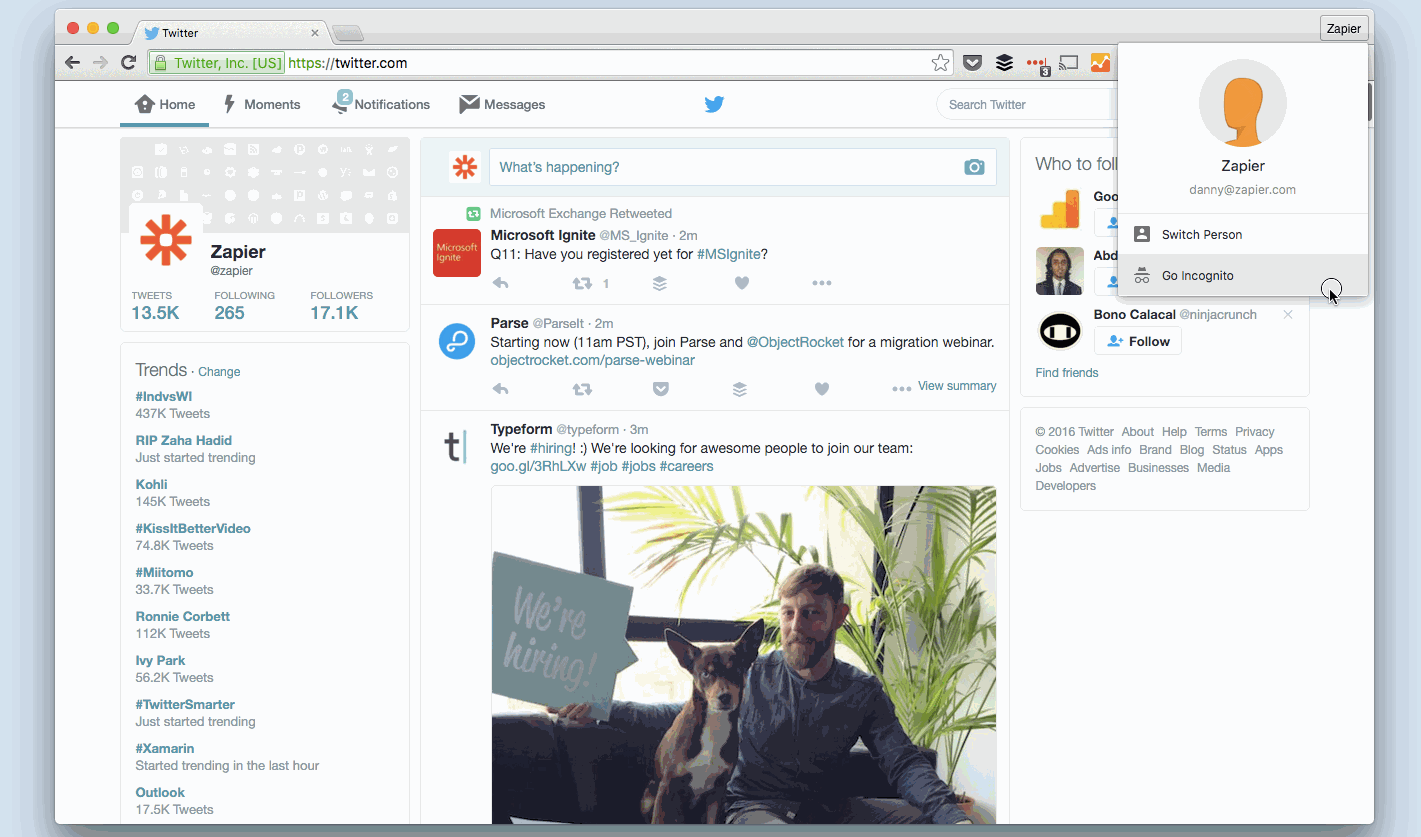1421x837 pixels.
Task: Dismiss Bono Calacal follow suggestion
Action: point(1288,314)
